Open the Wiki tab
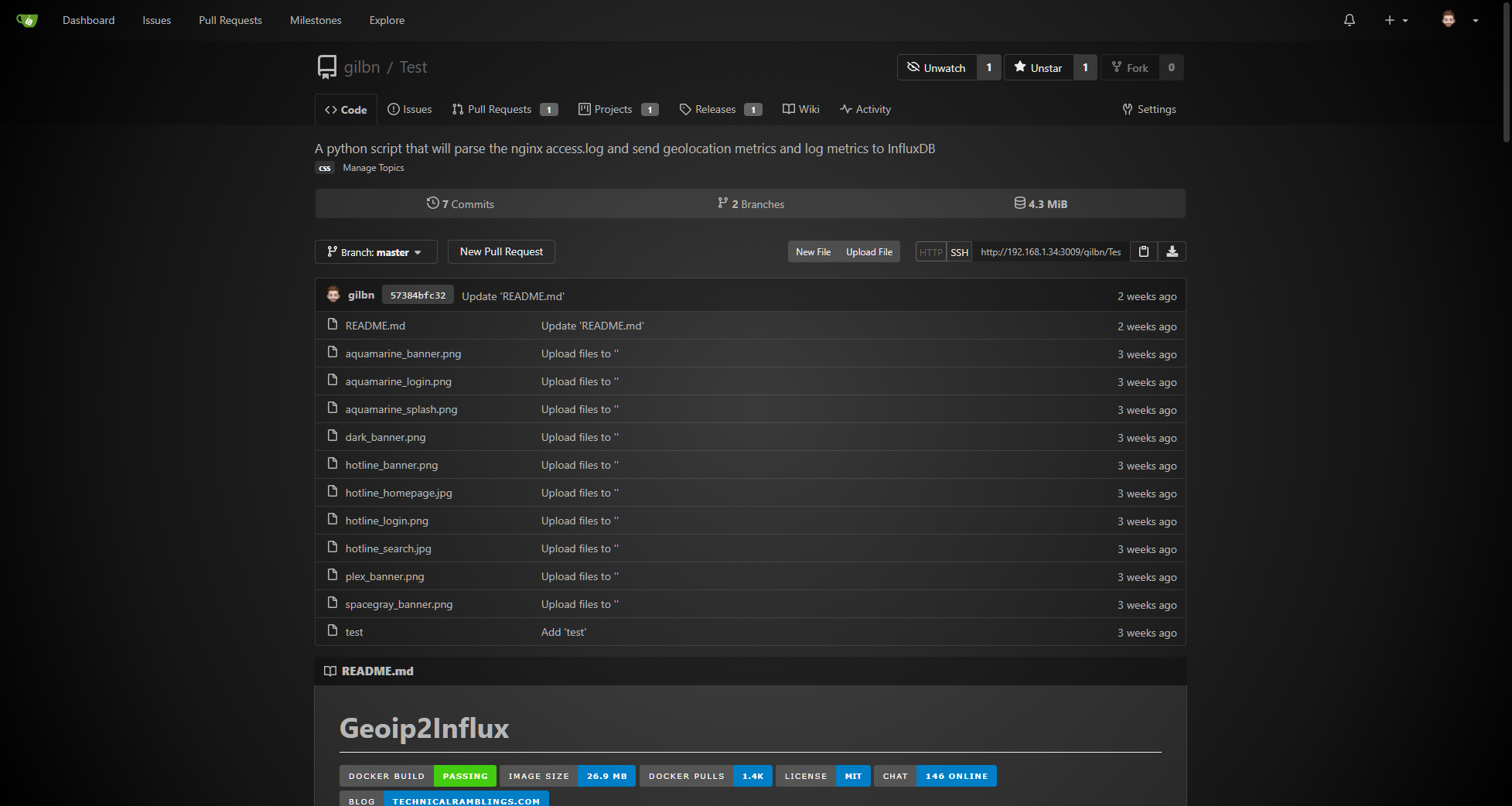The height and width of the screenshot is (806, 1512). [x=800, y=109]
